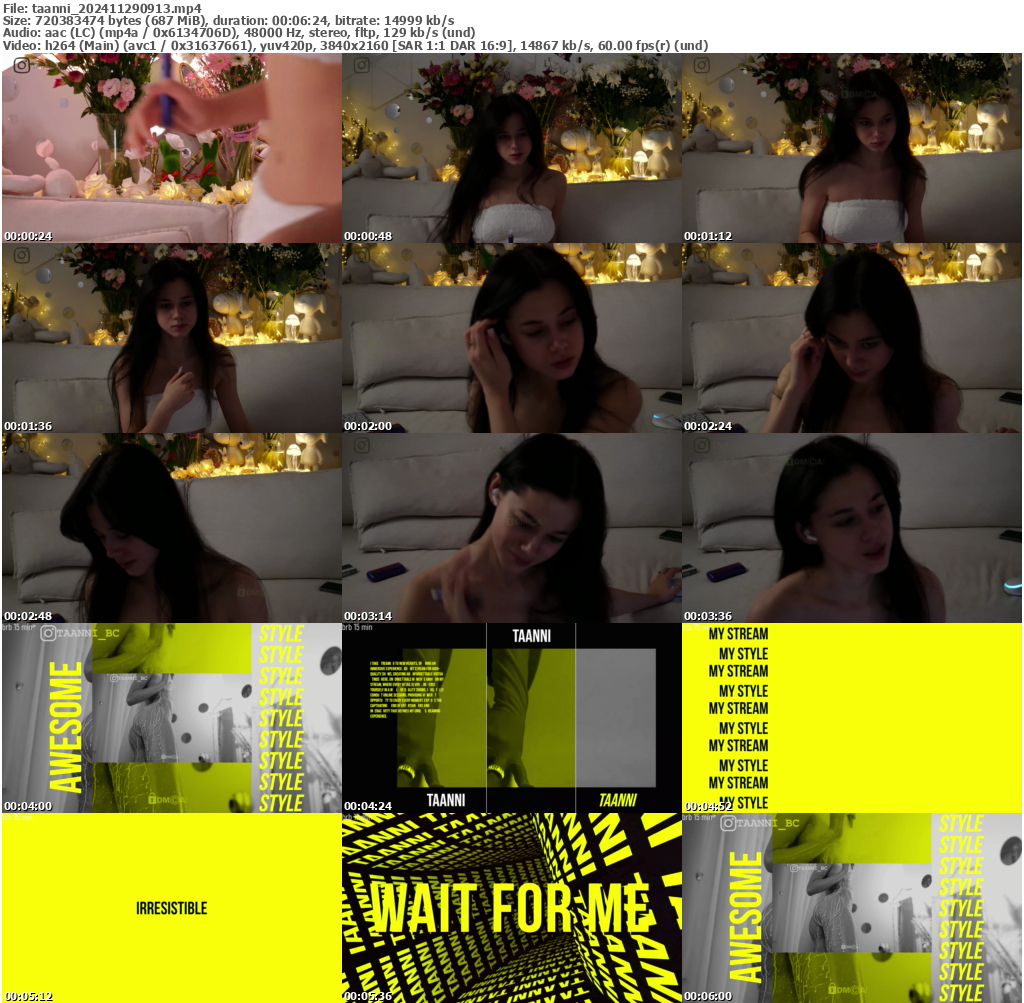
Task: Open the frame timestamped 00:02:48
Action: click(x=171, y=528)
